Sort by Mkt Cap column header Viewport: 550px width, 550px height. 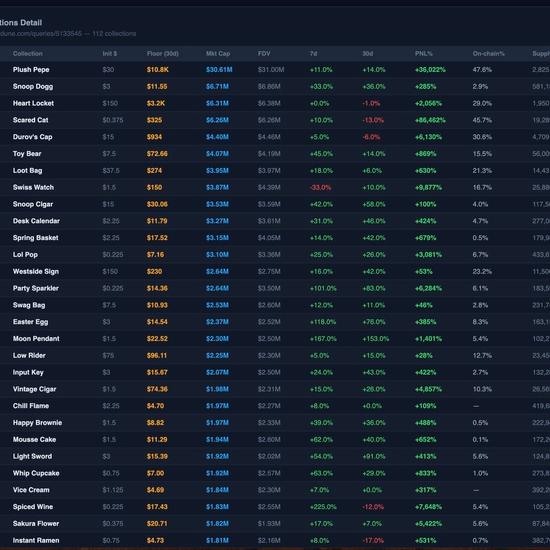218,54
